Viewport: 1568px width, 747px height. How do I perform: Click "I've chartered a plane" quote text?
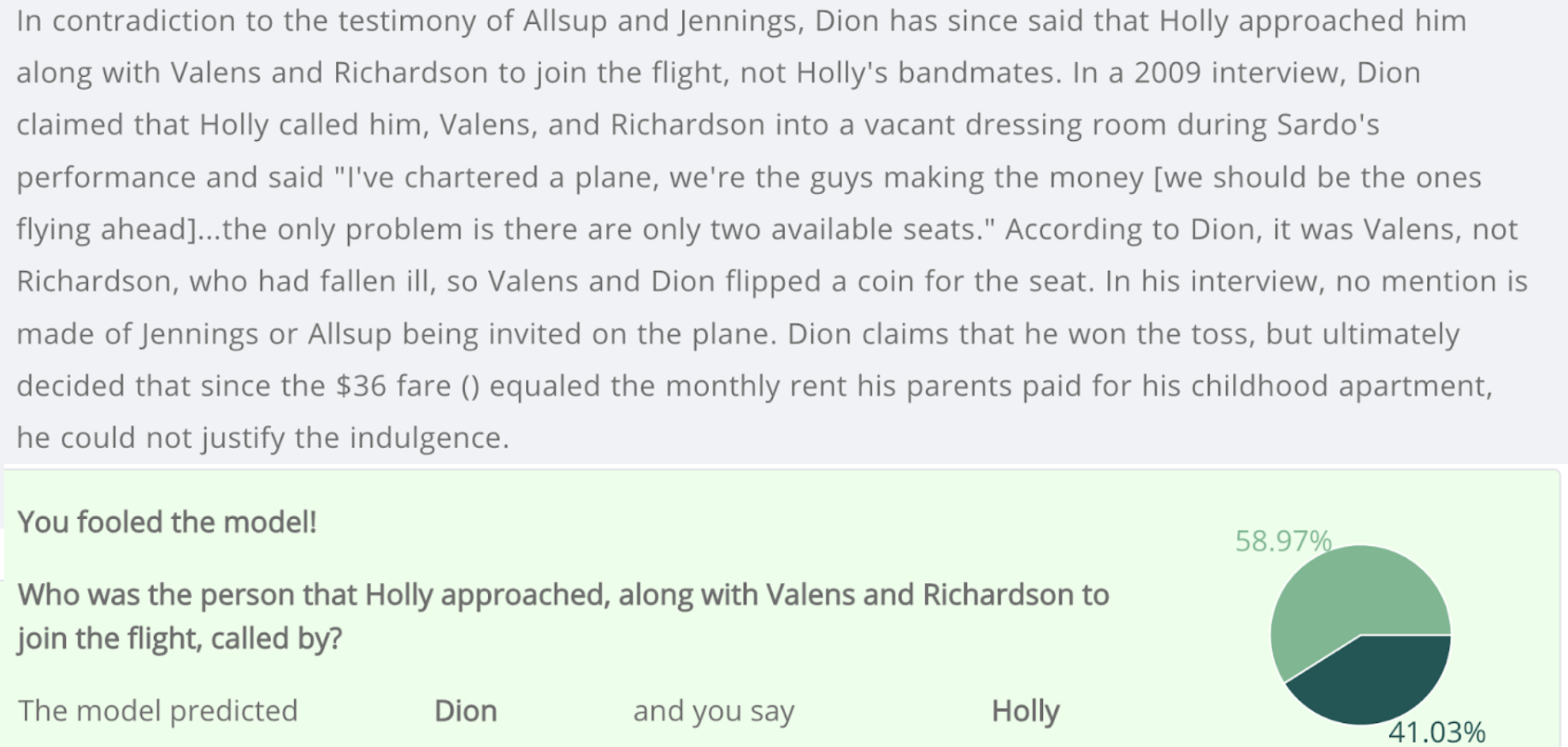496,178
